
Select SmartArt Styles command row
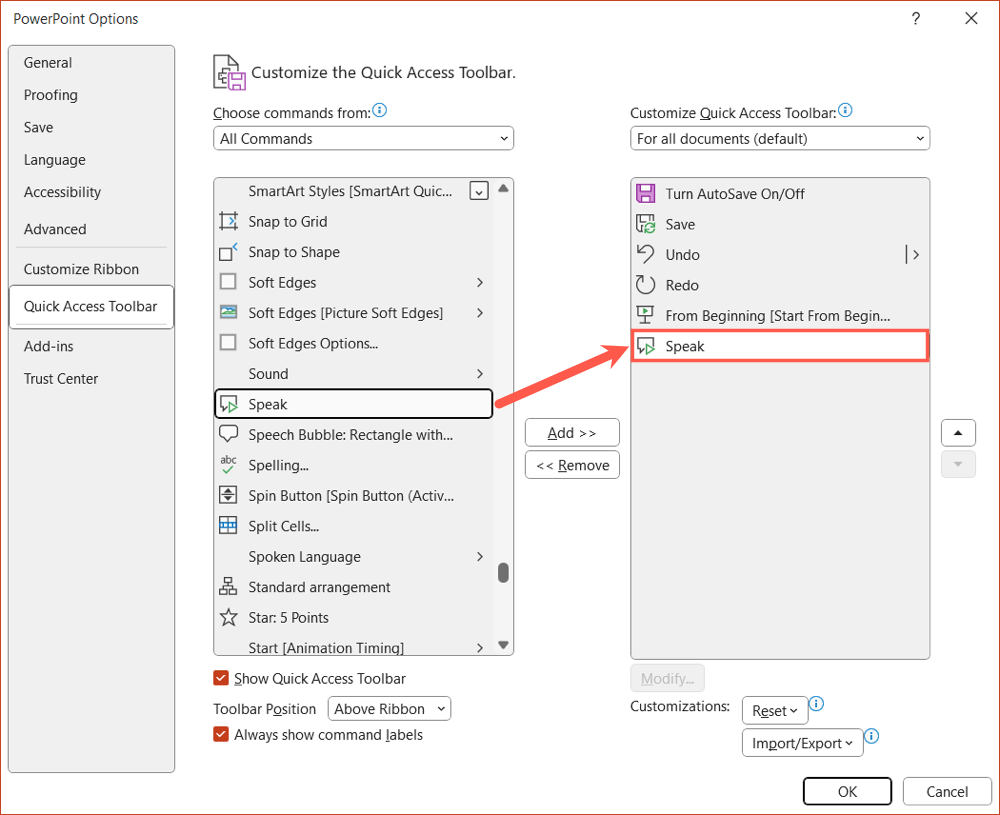coord(353,191)
